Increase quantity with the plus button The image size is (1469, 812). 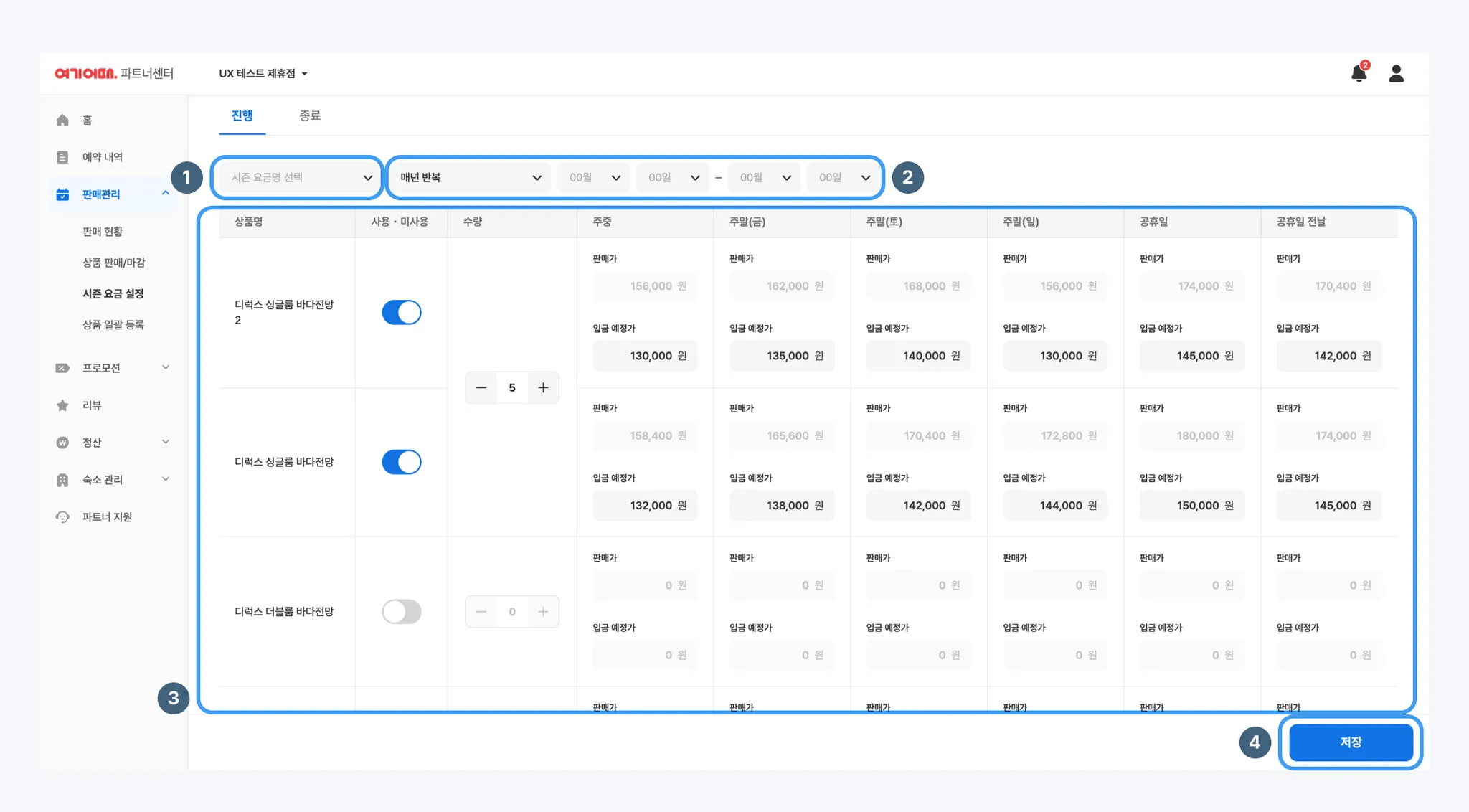[543, 387]
